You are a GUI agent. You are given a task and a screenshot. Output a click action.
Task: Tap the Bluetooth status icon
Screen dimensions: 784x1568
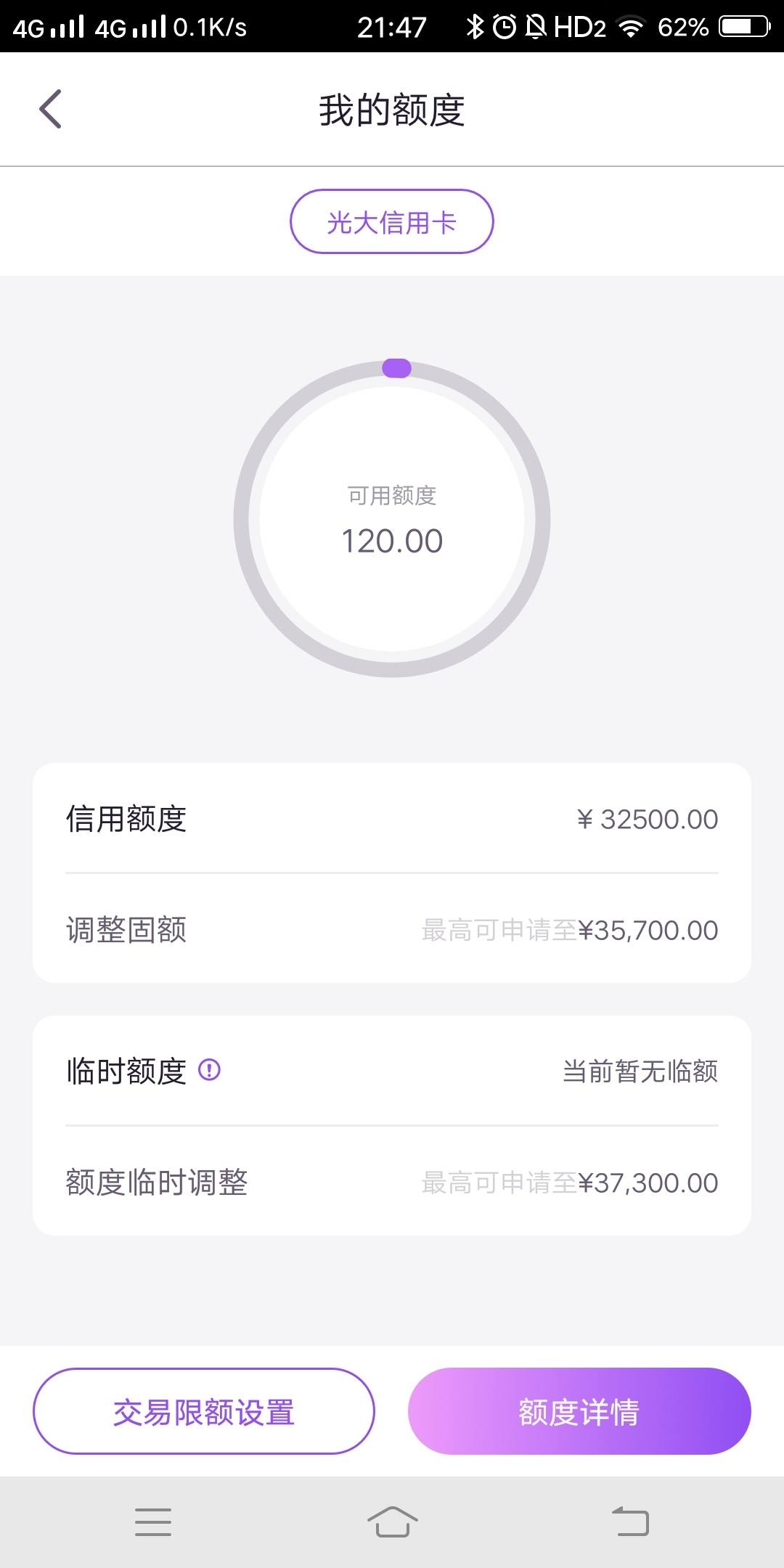tap(475, 27)
